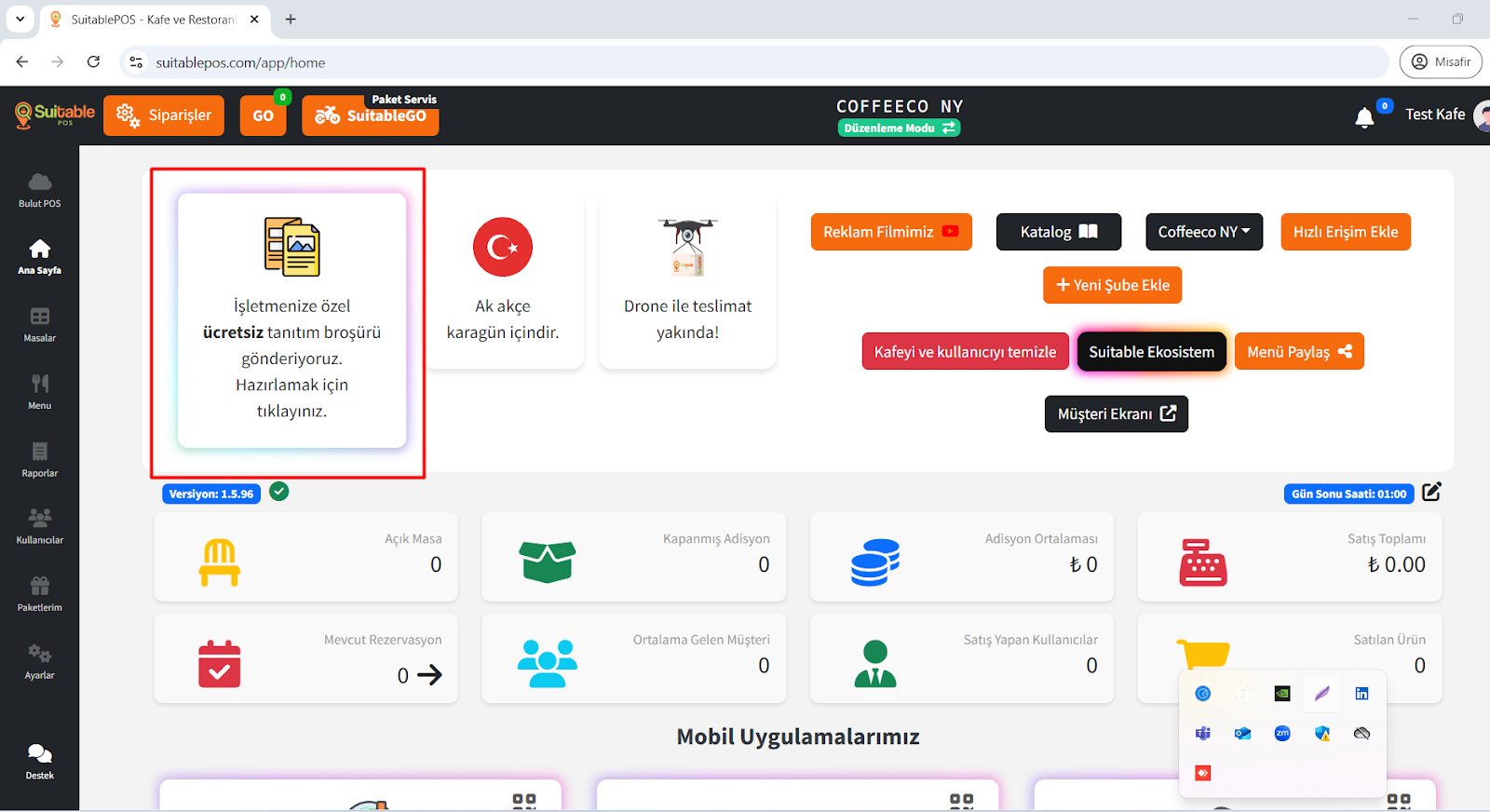Image resolution: width=1490 pixels, height=812 pixels.
Task: Open the purple feather app in tray popup
Action: (x=1322, y=694)
